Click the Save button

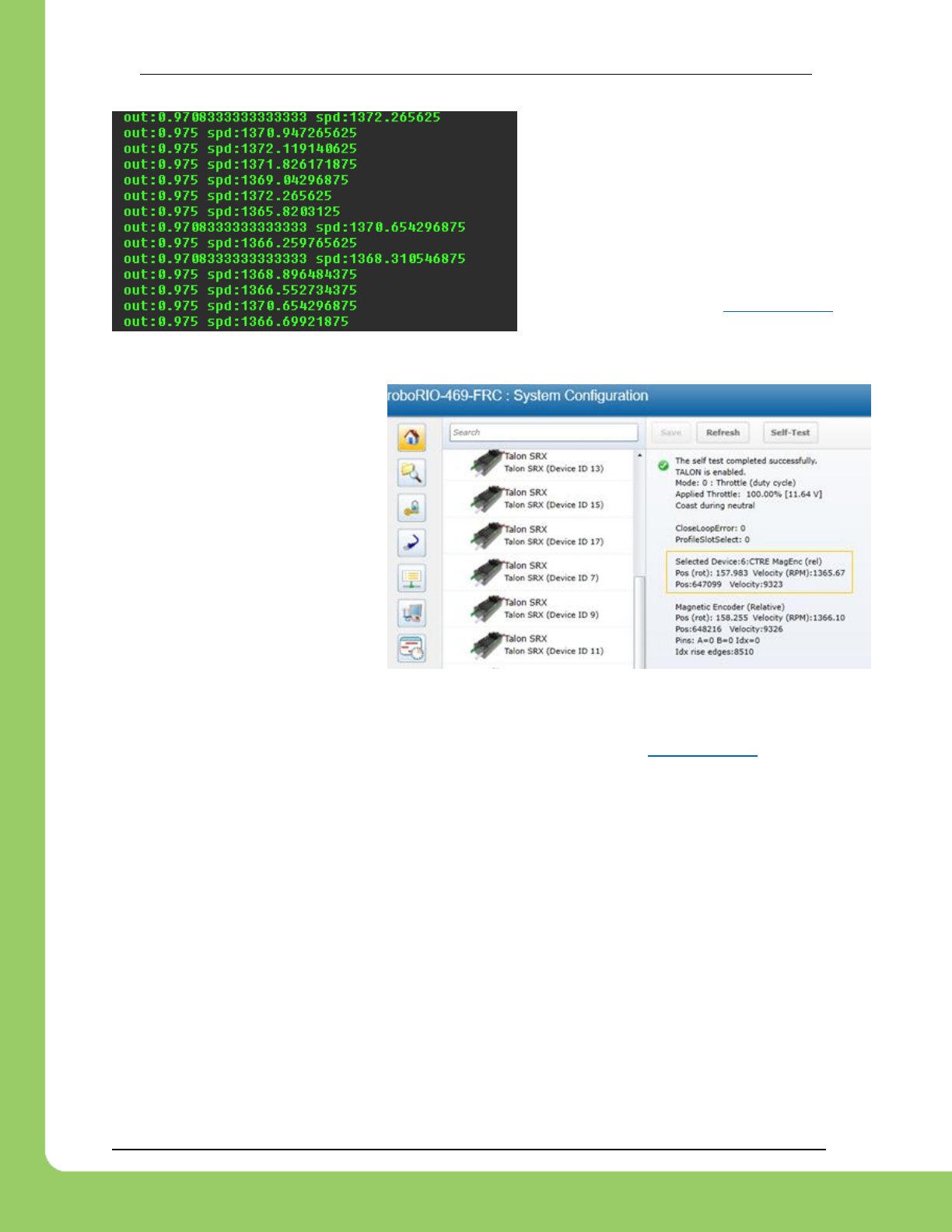tap(671, 432)
